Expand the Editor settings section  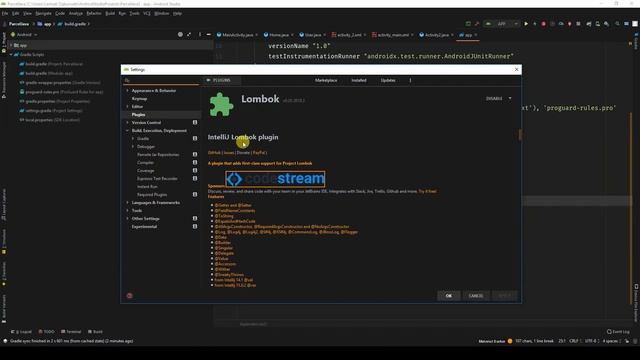click(127, 107)
